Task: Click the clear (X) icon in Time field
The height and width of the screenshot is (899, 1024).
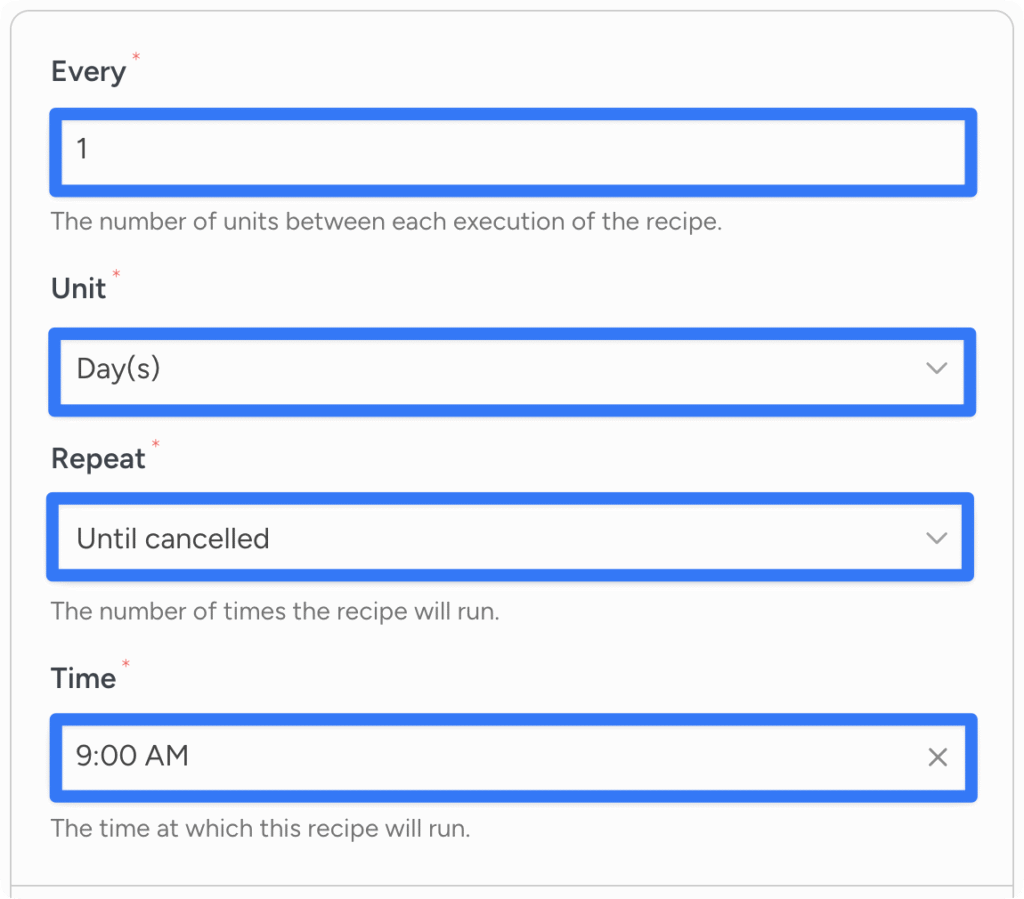Action: (937, 757)
